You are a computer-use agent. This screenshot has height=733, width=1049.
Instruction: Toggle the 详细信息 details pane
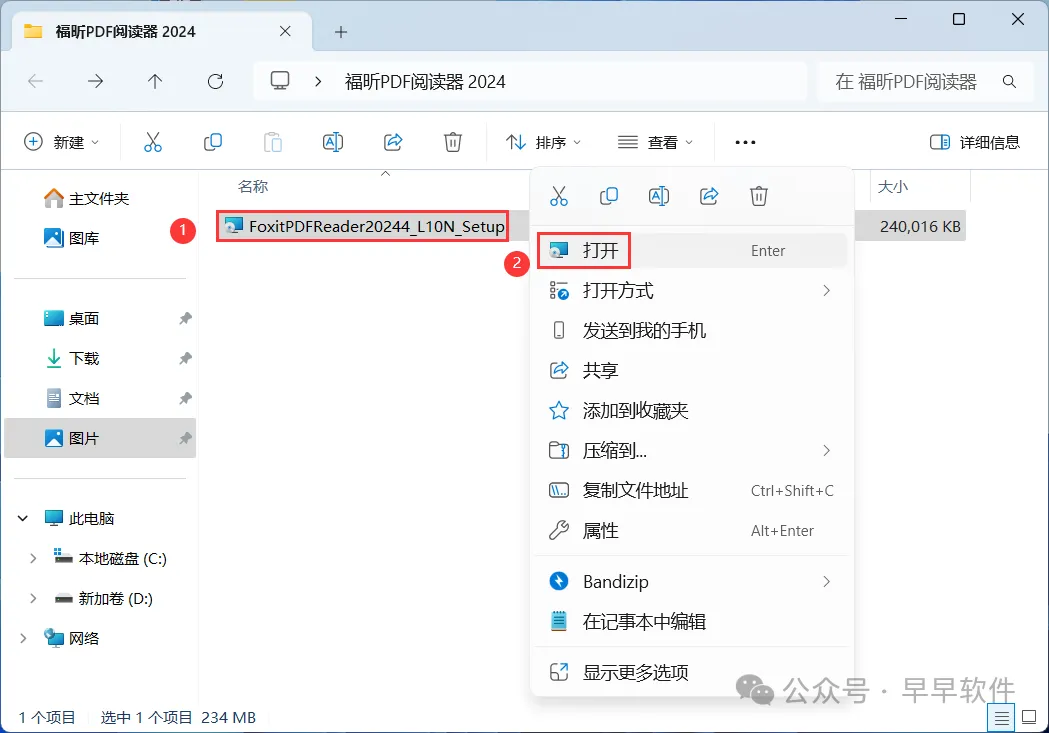point(975,142)
